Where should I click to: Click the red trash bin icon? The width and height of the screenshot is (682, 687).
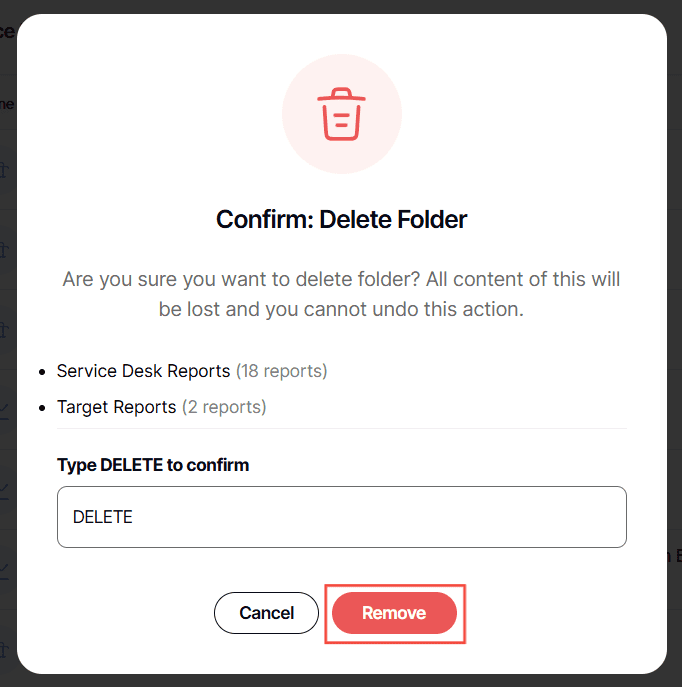(341, 114)
